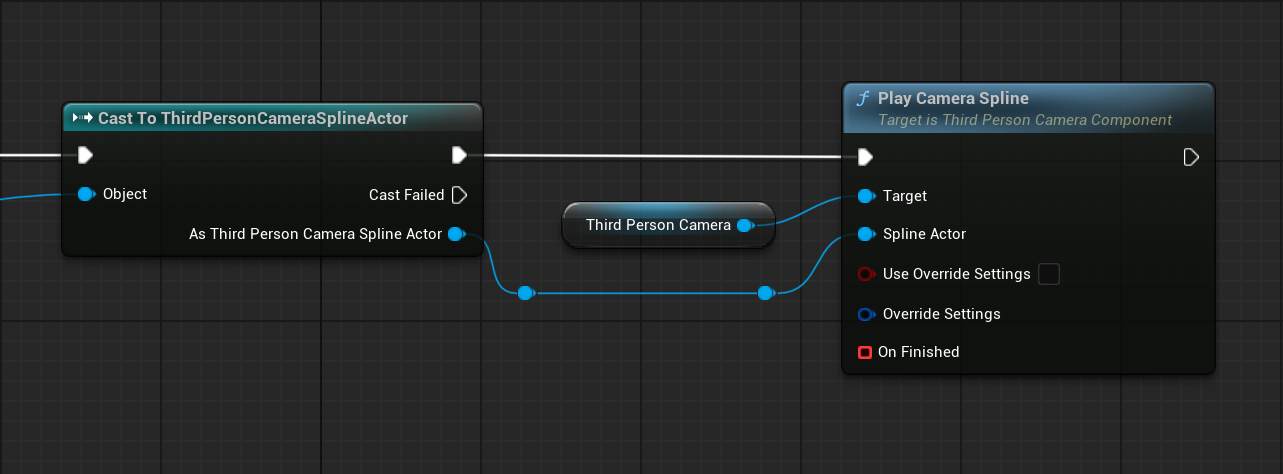Click the Spline Actor input pin
The image size is (1283, 474).
pos(866,234)
